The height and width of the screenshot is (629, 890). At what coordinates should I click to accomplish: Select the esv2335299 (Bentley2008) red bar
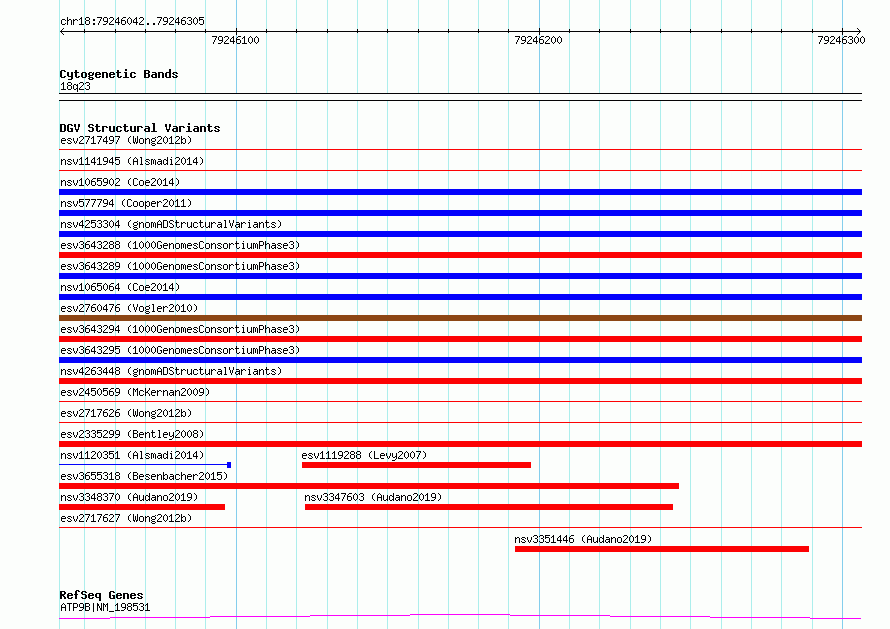tap(460, 444)
